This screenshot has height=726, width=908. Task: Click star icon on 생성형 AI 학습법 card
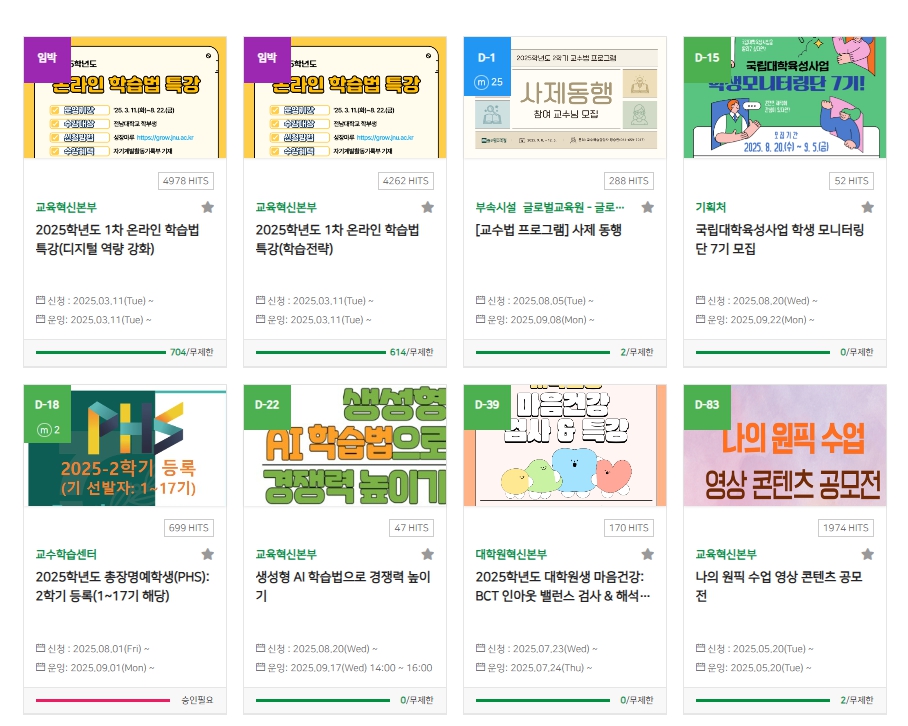click(x=428, y=555)
